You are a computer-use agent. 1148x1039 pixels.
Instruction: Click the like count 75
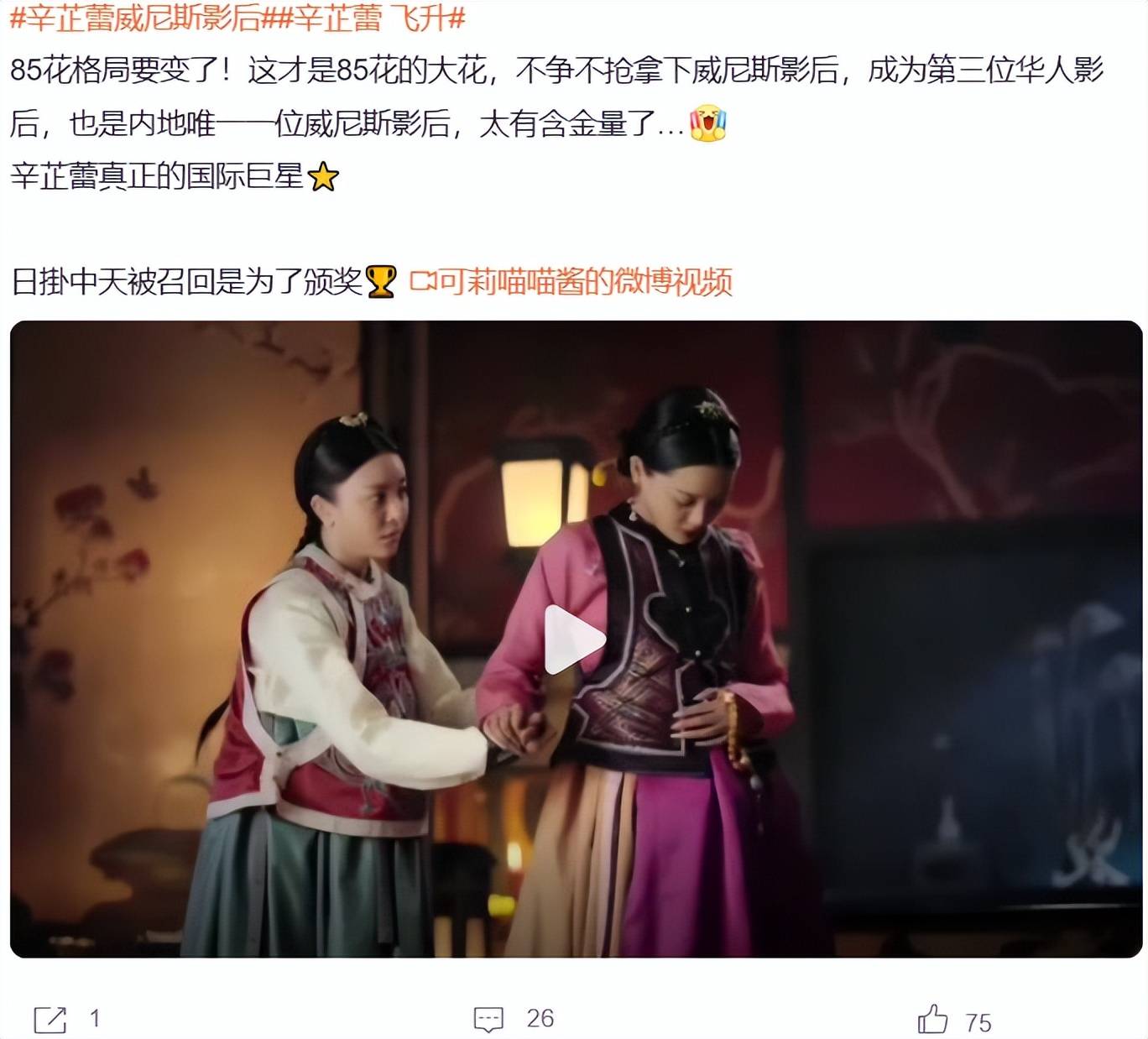pos(978,1023)
